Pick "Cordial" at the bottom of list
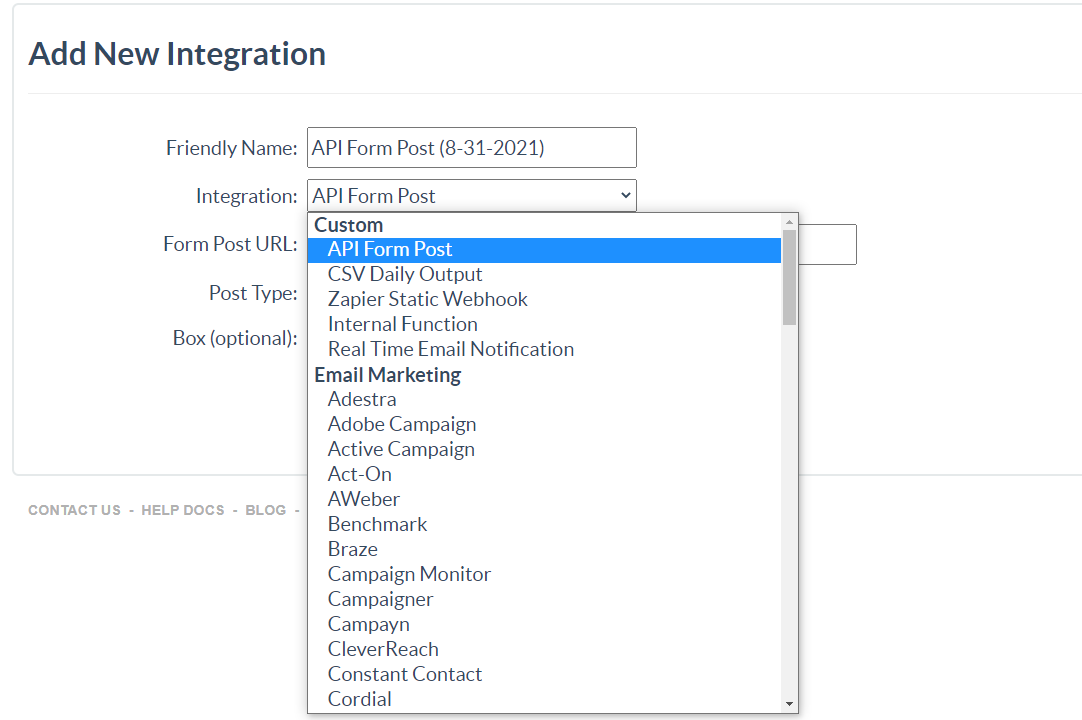1082x720 pixels. (359, 698)
